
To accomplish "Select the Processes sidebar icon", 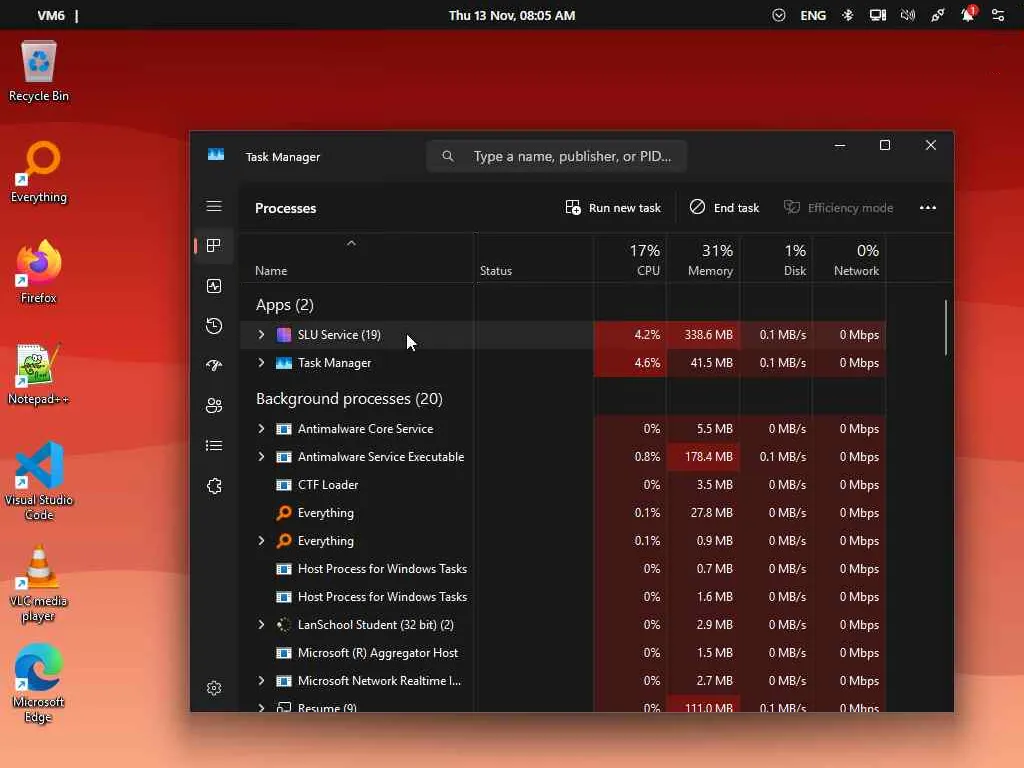I will click(214, 246).
